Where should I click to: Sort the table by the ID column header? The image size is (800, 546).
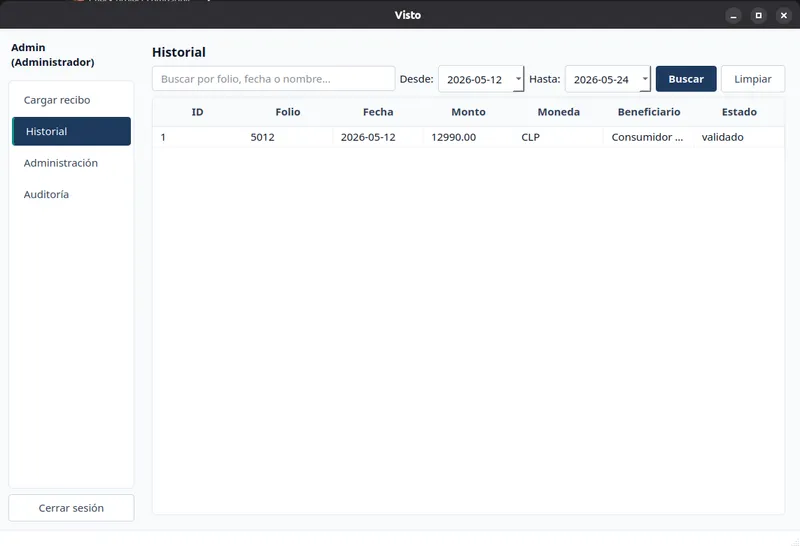pyautogui.click(x=197, y=112)
